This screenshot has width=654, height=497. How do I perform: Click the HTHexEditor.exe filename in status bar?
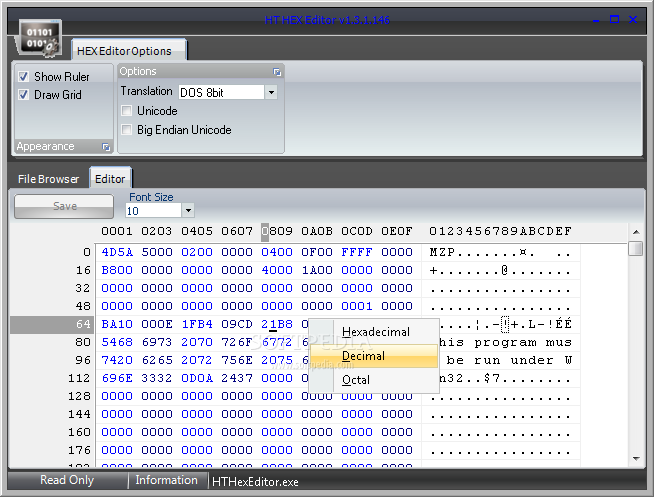[255, 482]
